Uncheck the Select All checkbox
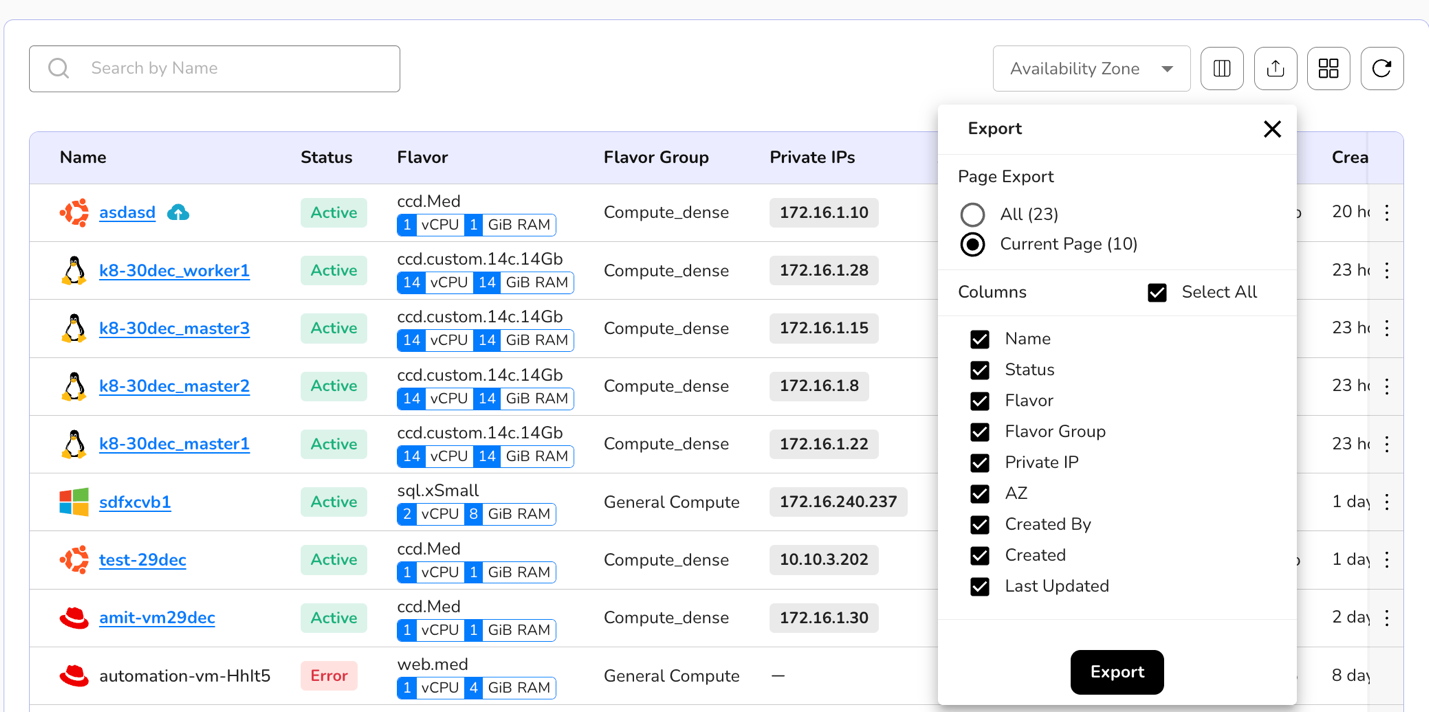1429x712 pixels. coord(1157,293)
